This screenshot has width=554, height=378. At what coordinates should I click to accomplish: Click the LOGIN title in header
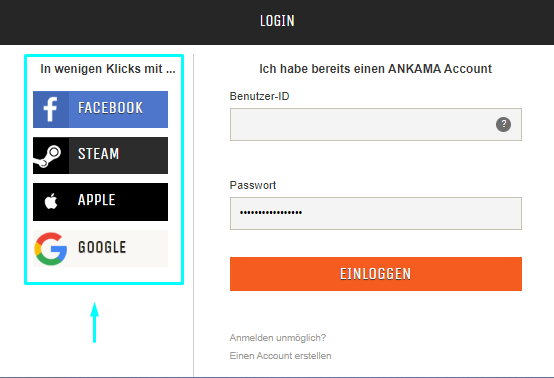[277, 21]
